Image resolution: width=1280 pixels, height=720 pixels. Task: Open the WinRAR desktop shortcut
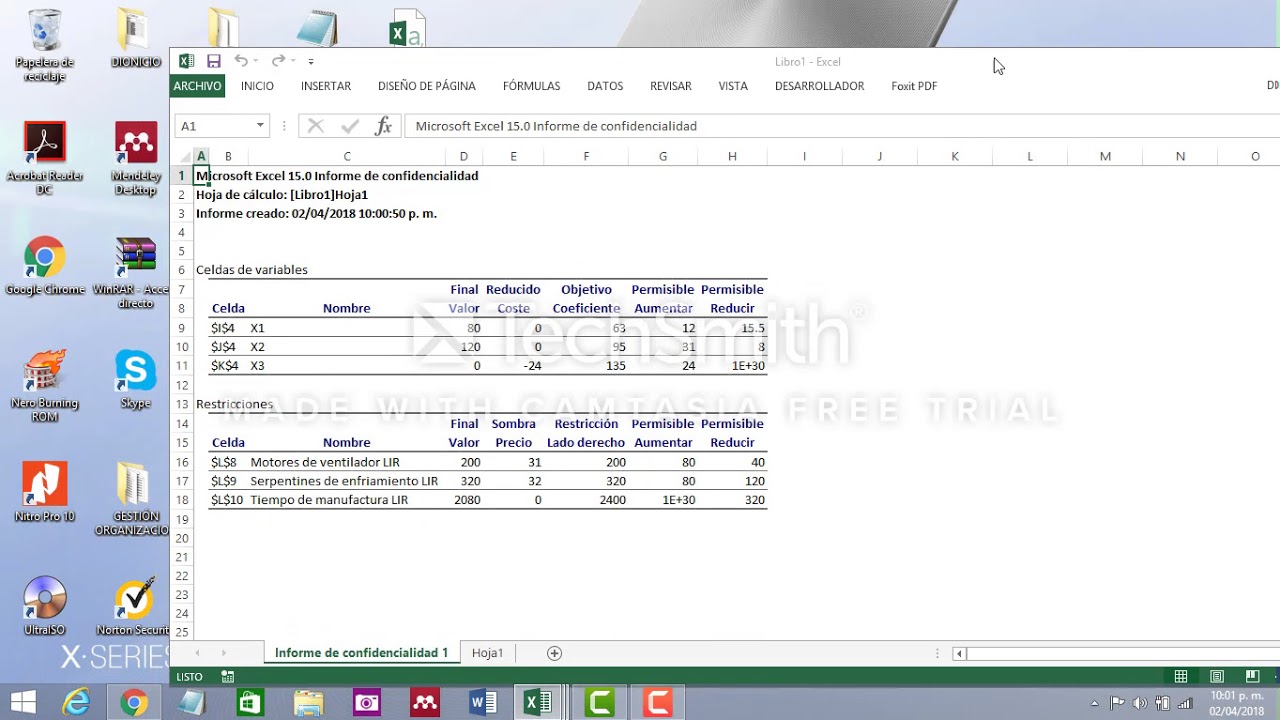pyautogui.click(x=136, y=273)
